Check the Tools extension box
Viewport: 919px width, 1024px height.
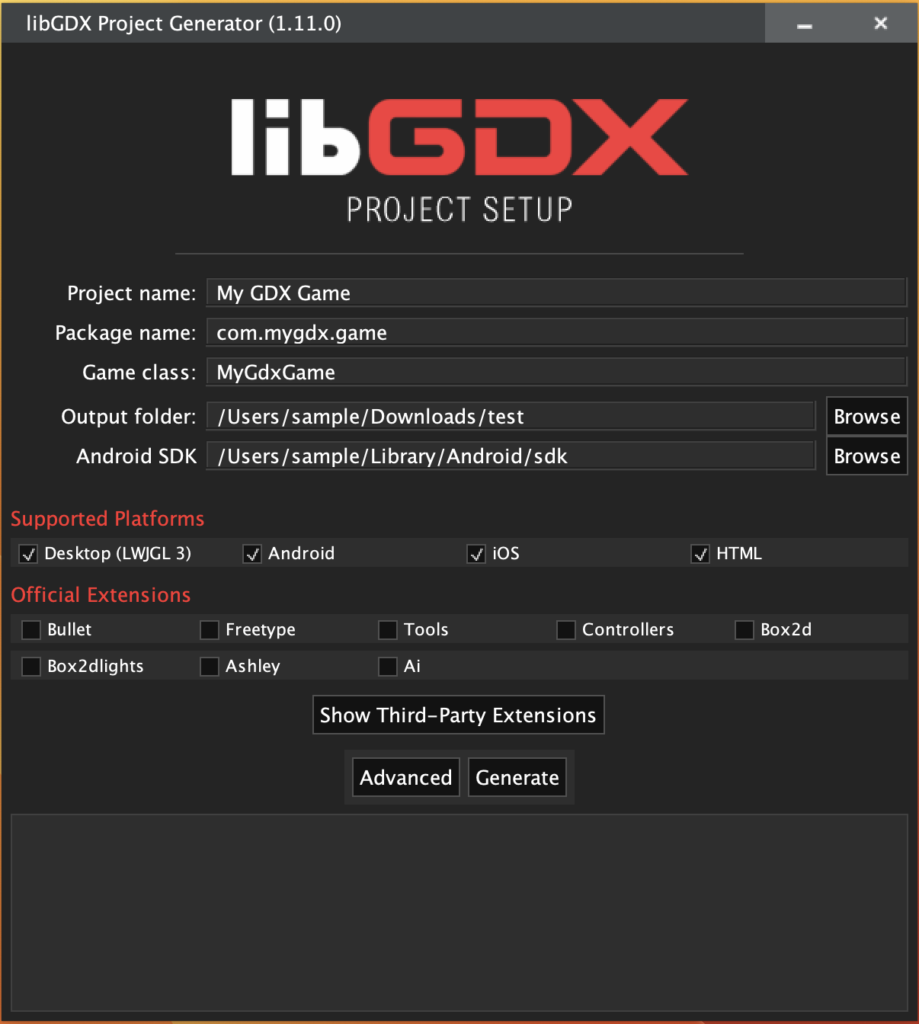point(388,630)
